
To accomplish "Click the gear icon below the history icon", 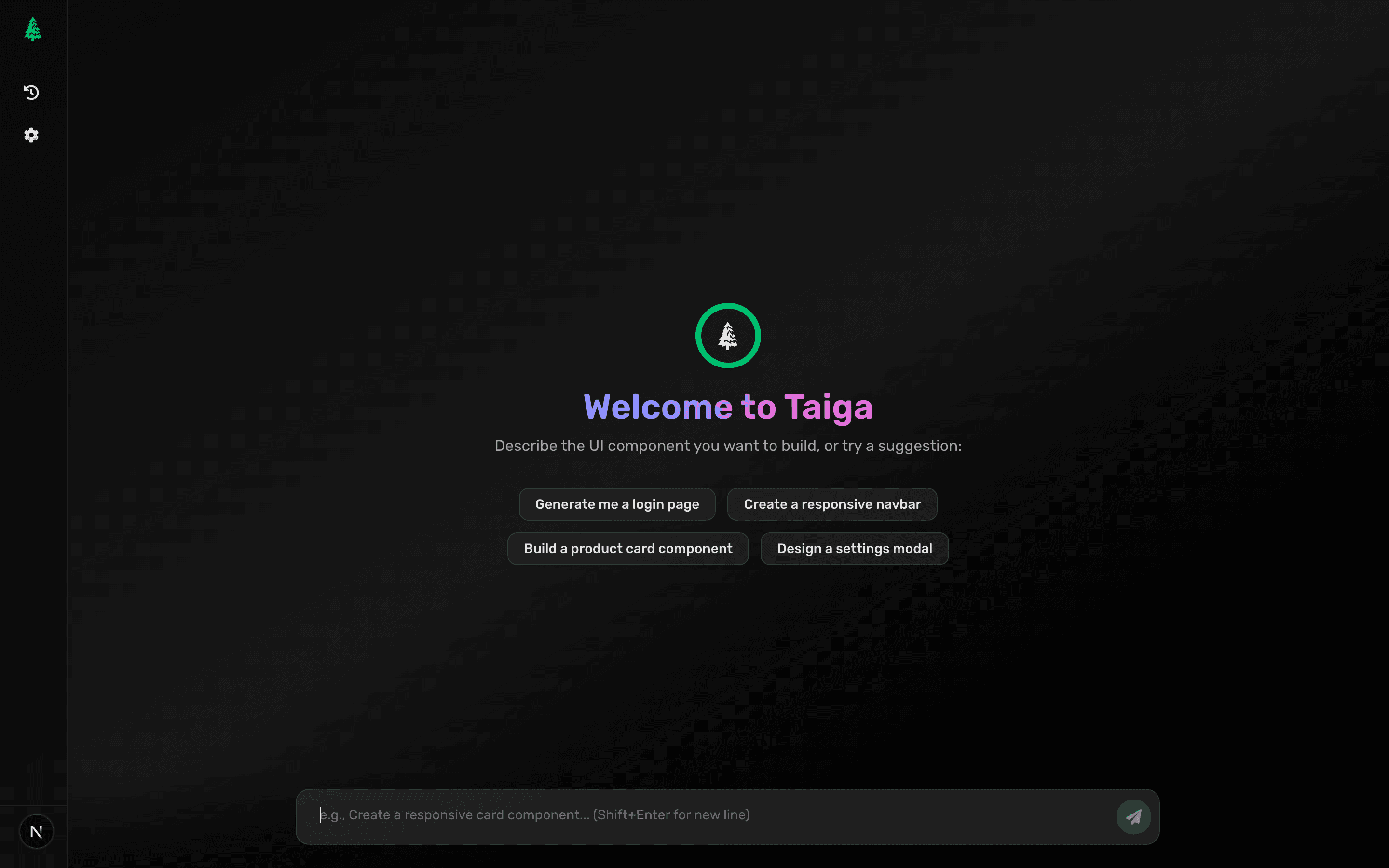I will 31,136.
